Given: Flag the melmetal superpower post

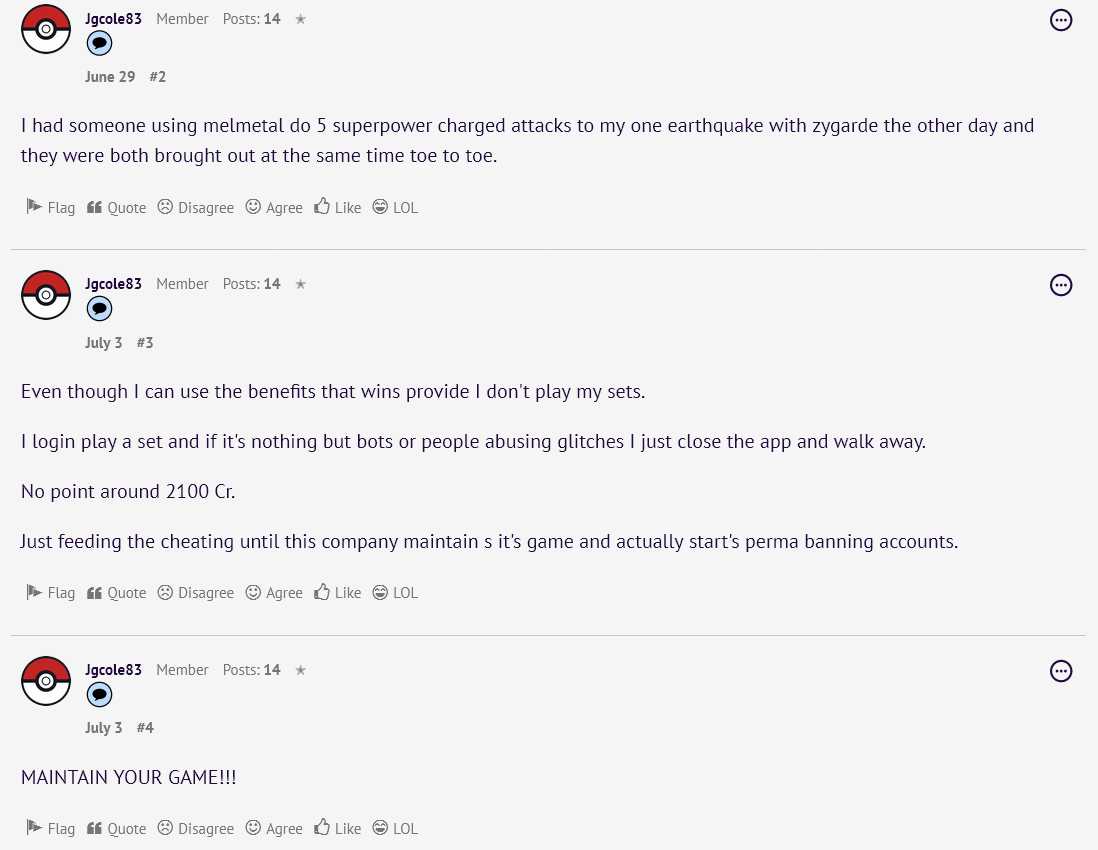Looking at the screenshot, I should point(50,207).
